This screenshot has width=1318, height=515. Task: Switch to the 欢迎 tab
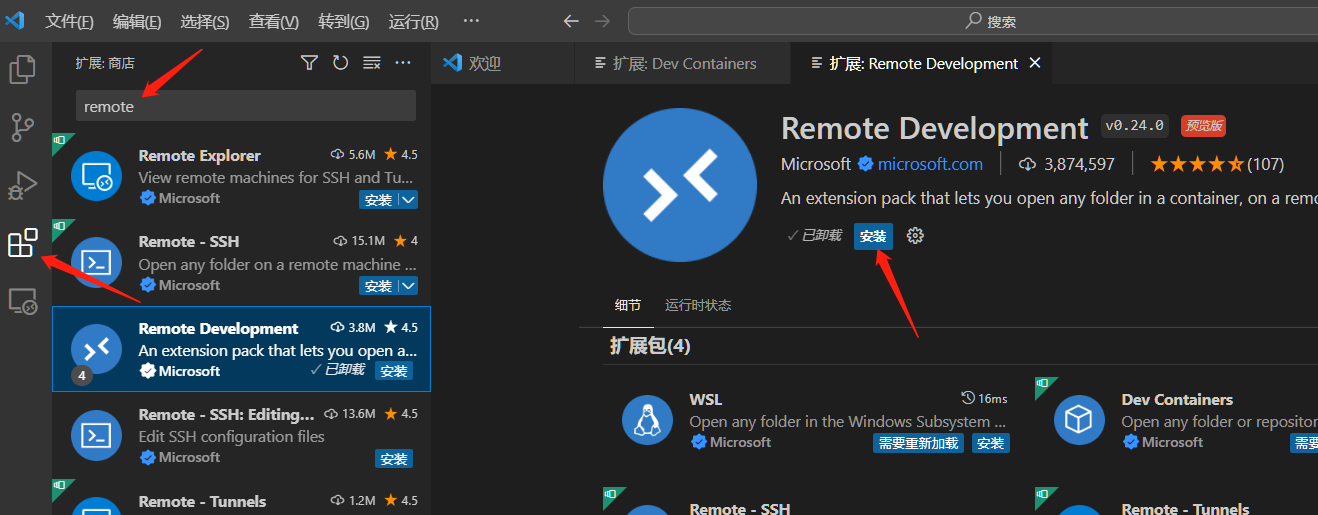[x=504, y=63]
